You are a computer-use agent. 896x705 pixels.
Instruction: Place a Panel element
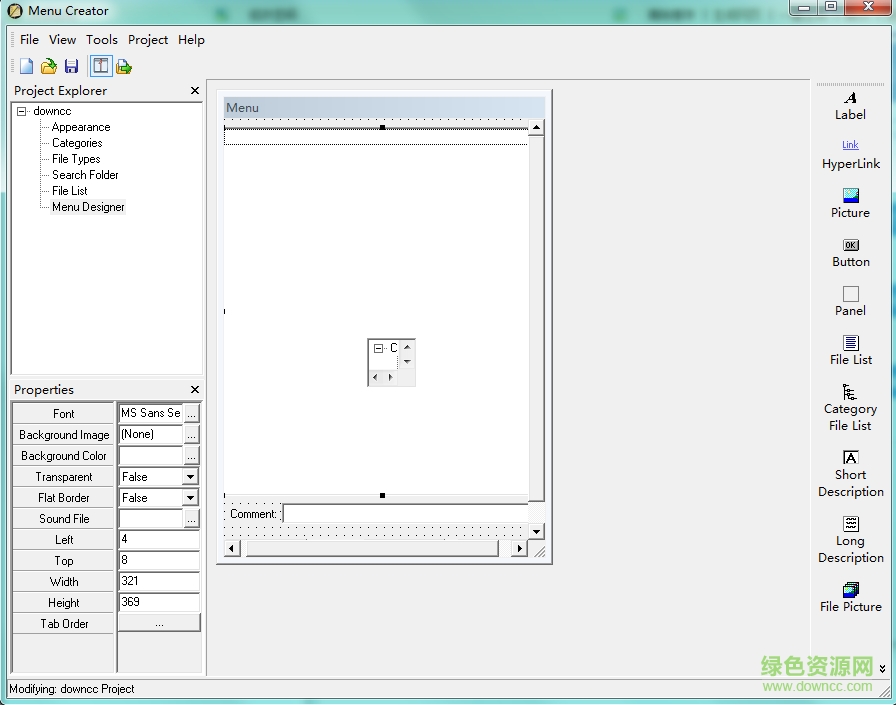point(850,301)
